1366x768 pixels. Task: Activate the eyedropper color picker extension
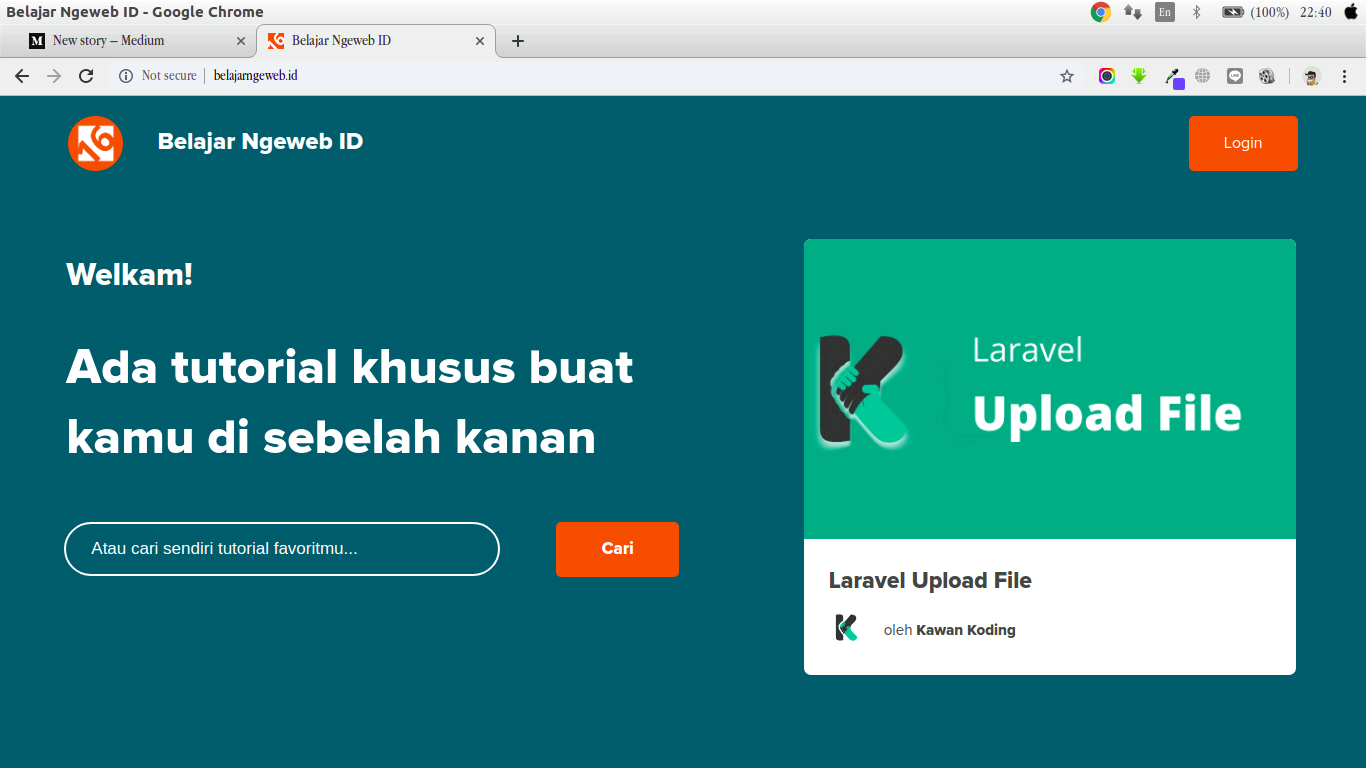pos(1174,77)
